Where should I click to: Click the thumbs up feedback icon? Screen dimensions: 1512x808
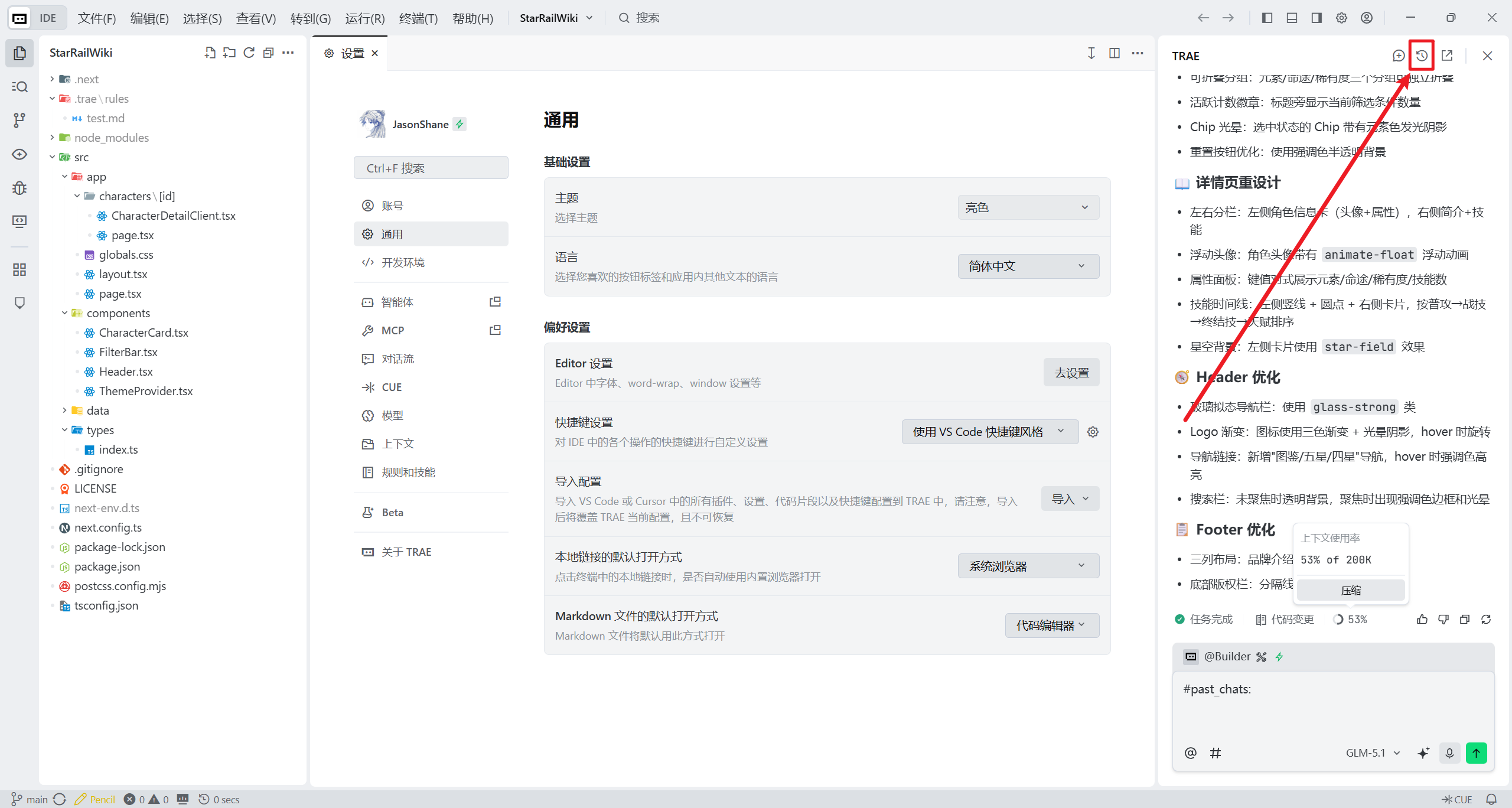click(1422, 619)
